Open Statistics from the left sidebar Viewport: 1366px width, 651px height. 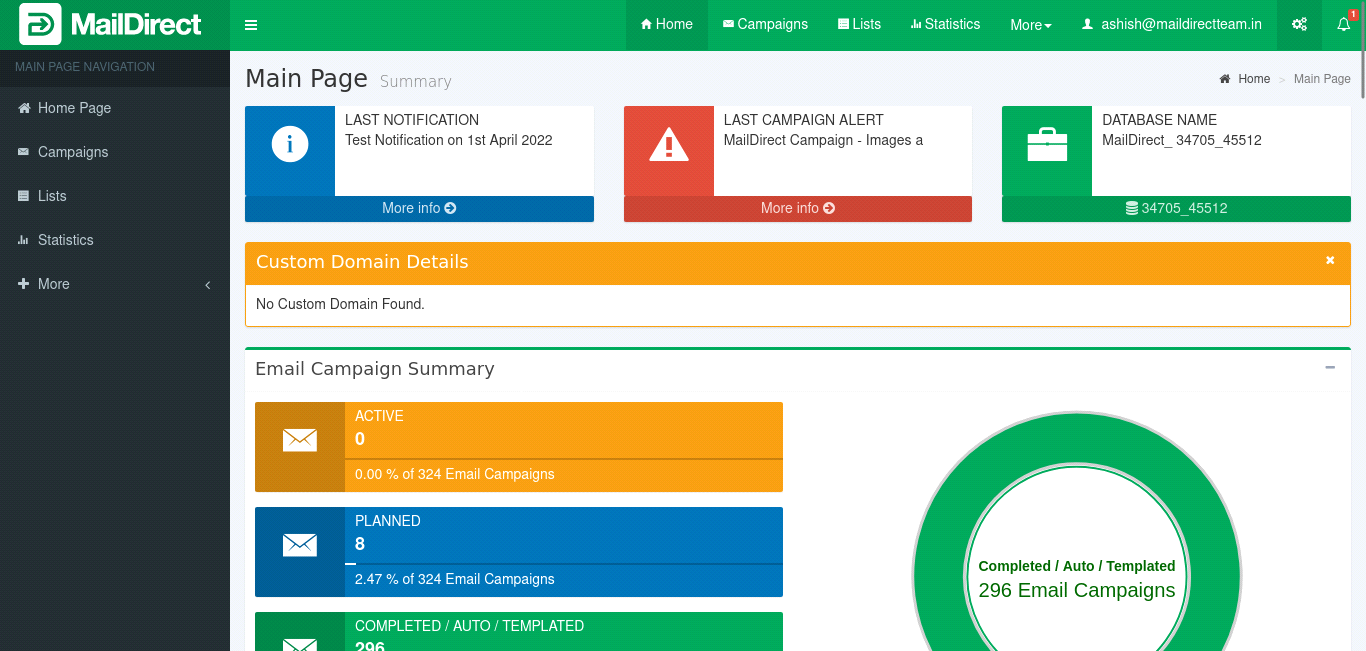pos(65,240)
